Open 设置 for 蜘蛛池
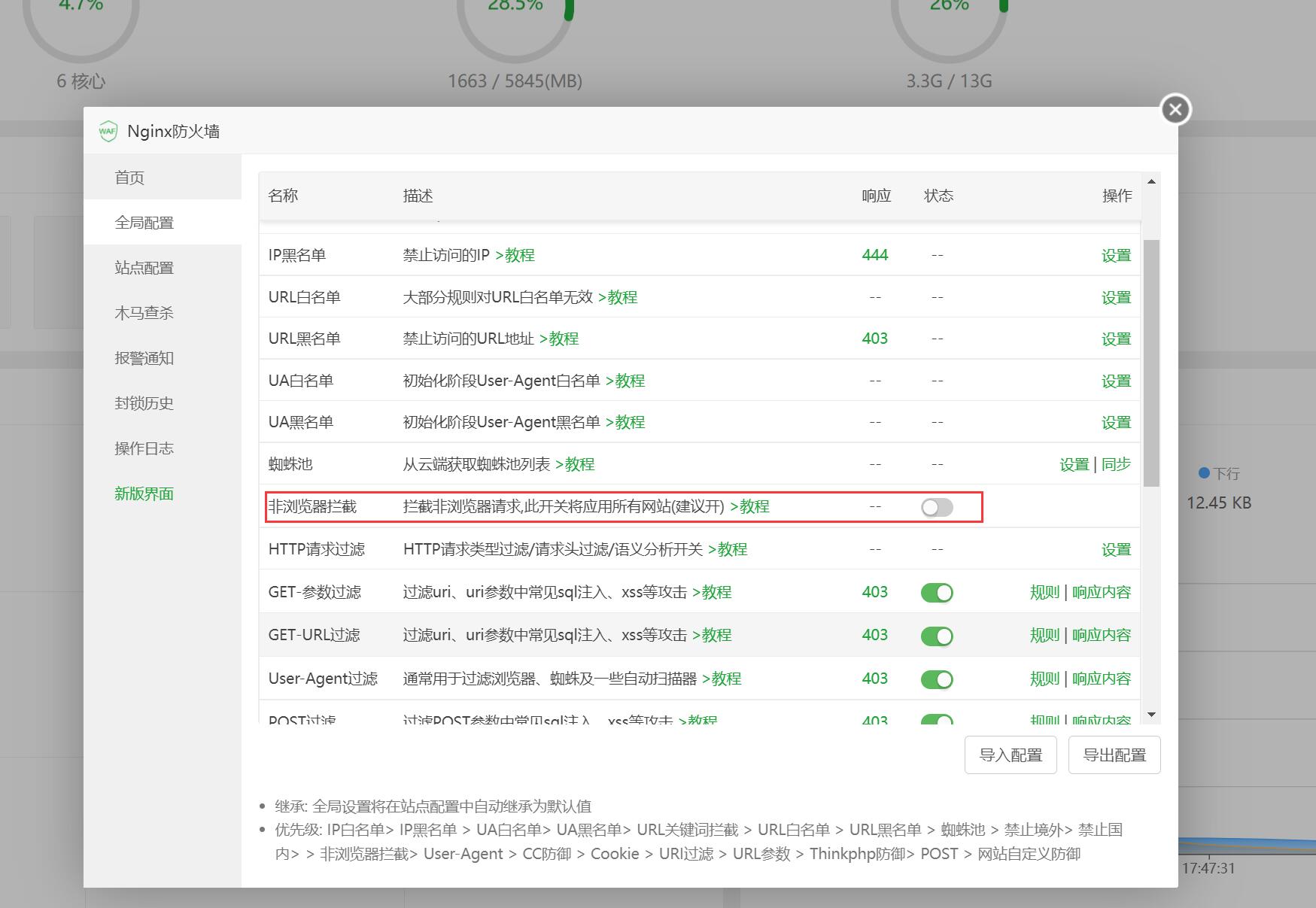The height and width of the screenshot is (908, 1316). [1074, 465]
